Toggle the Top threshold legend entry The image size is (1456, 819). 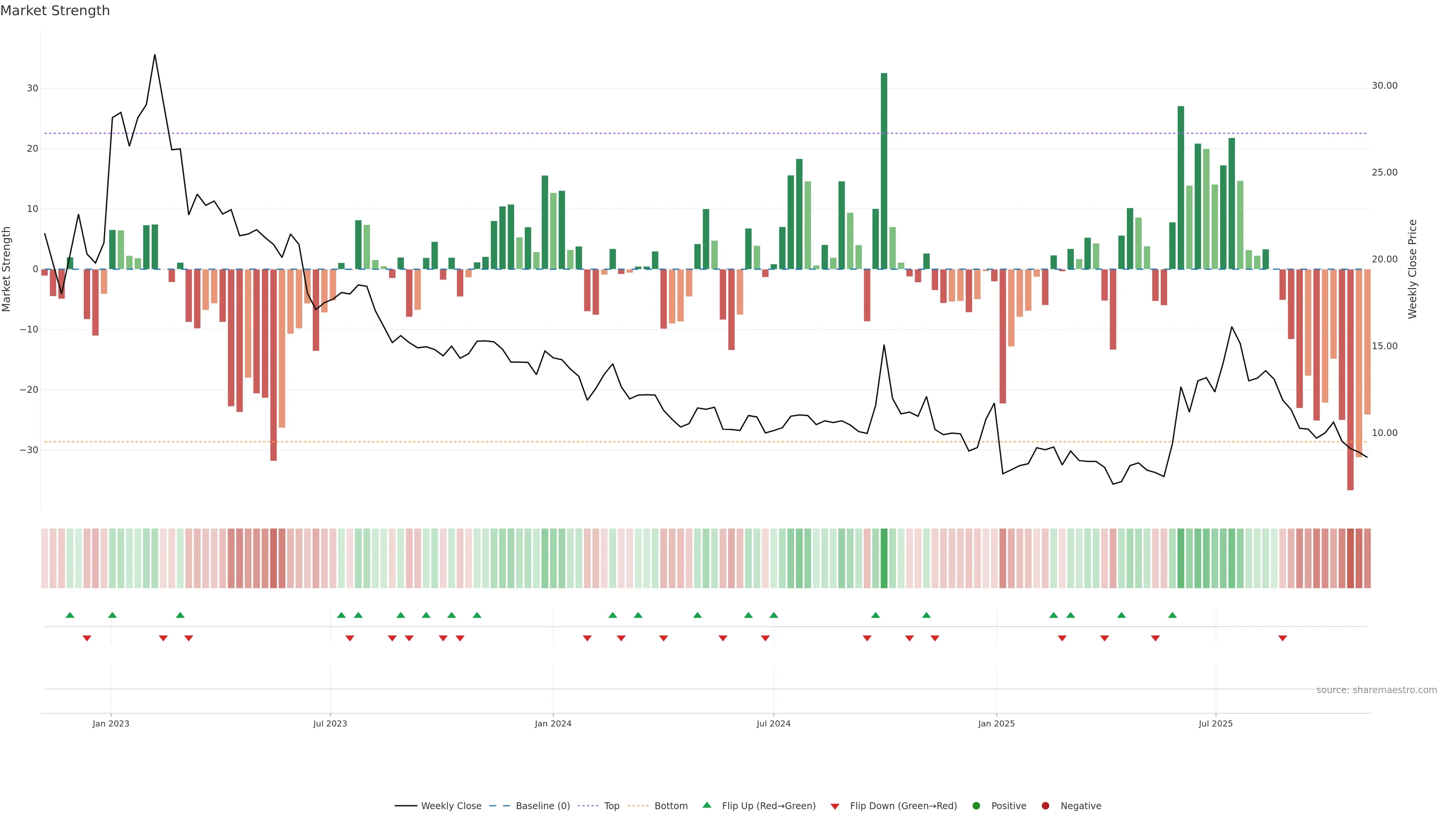611,806
